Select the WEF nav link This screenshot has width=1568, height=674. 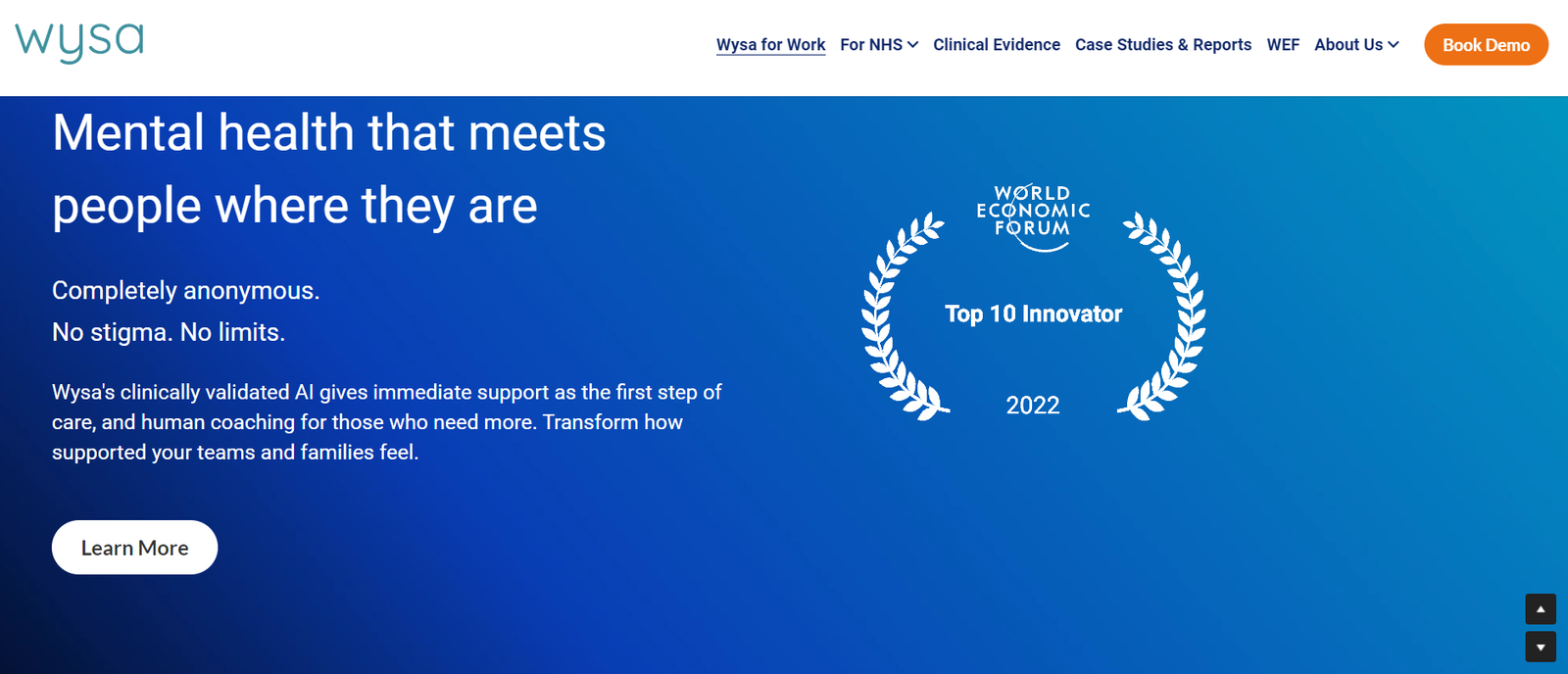(x=1282, y=45)
